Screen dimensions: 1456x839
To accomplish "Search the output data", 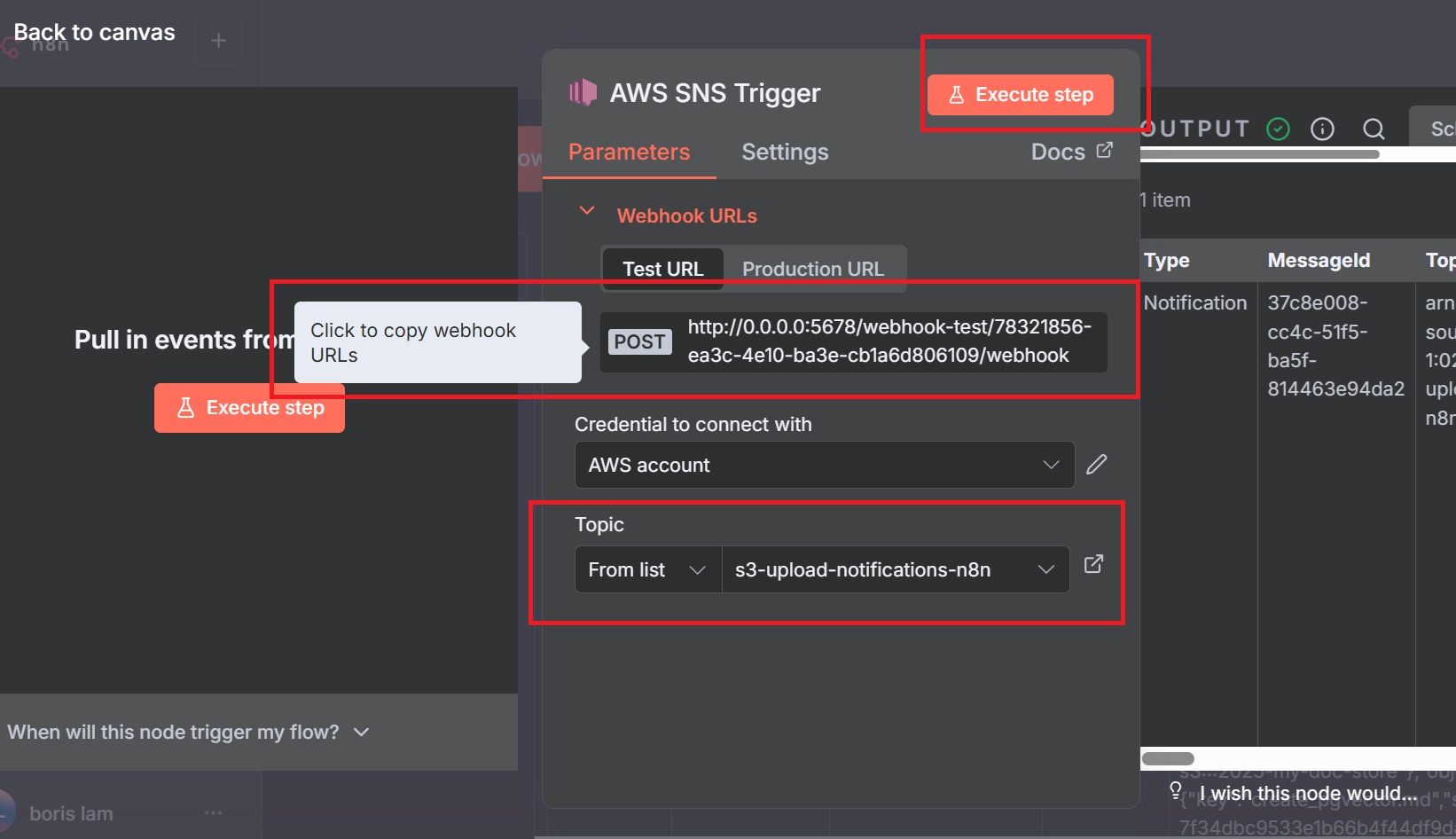I will 1374,129.
